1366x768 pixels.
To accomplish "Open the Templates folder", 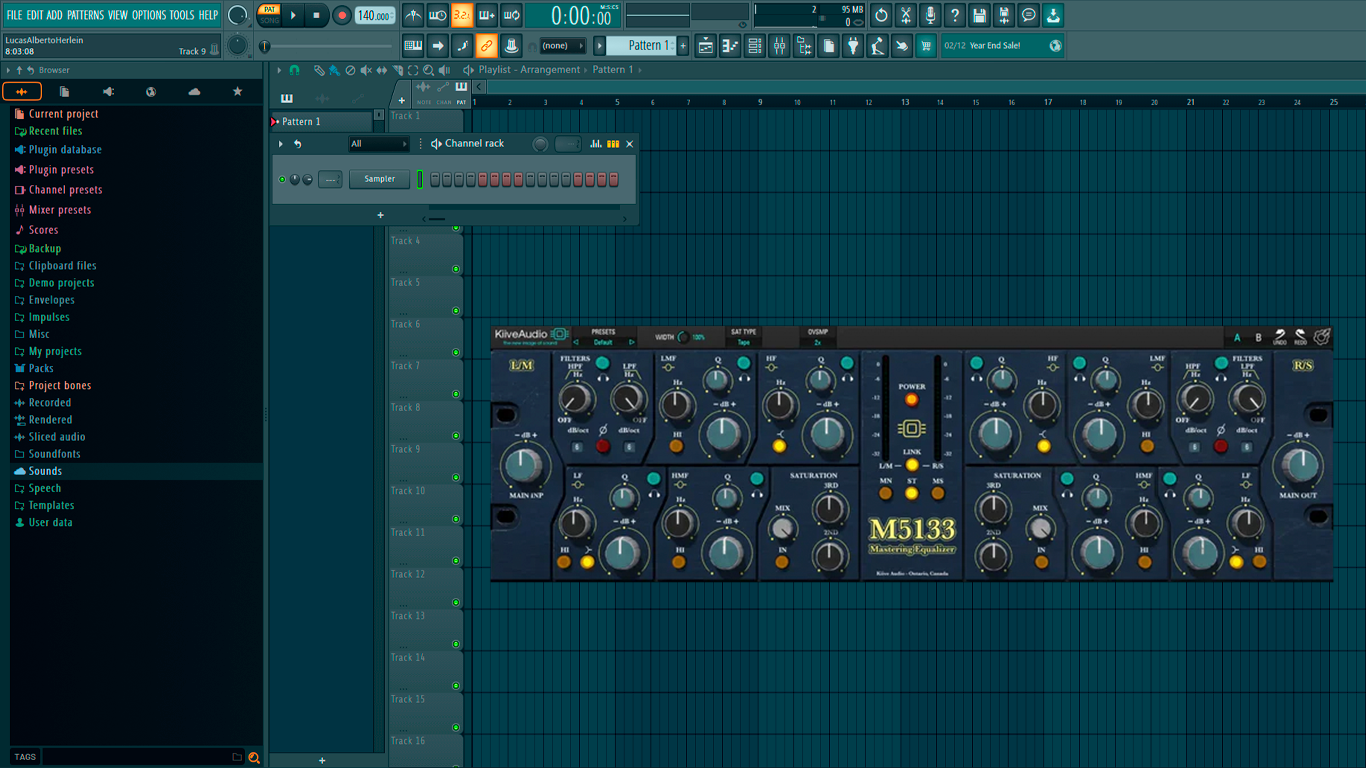I will click(52, 505).
